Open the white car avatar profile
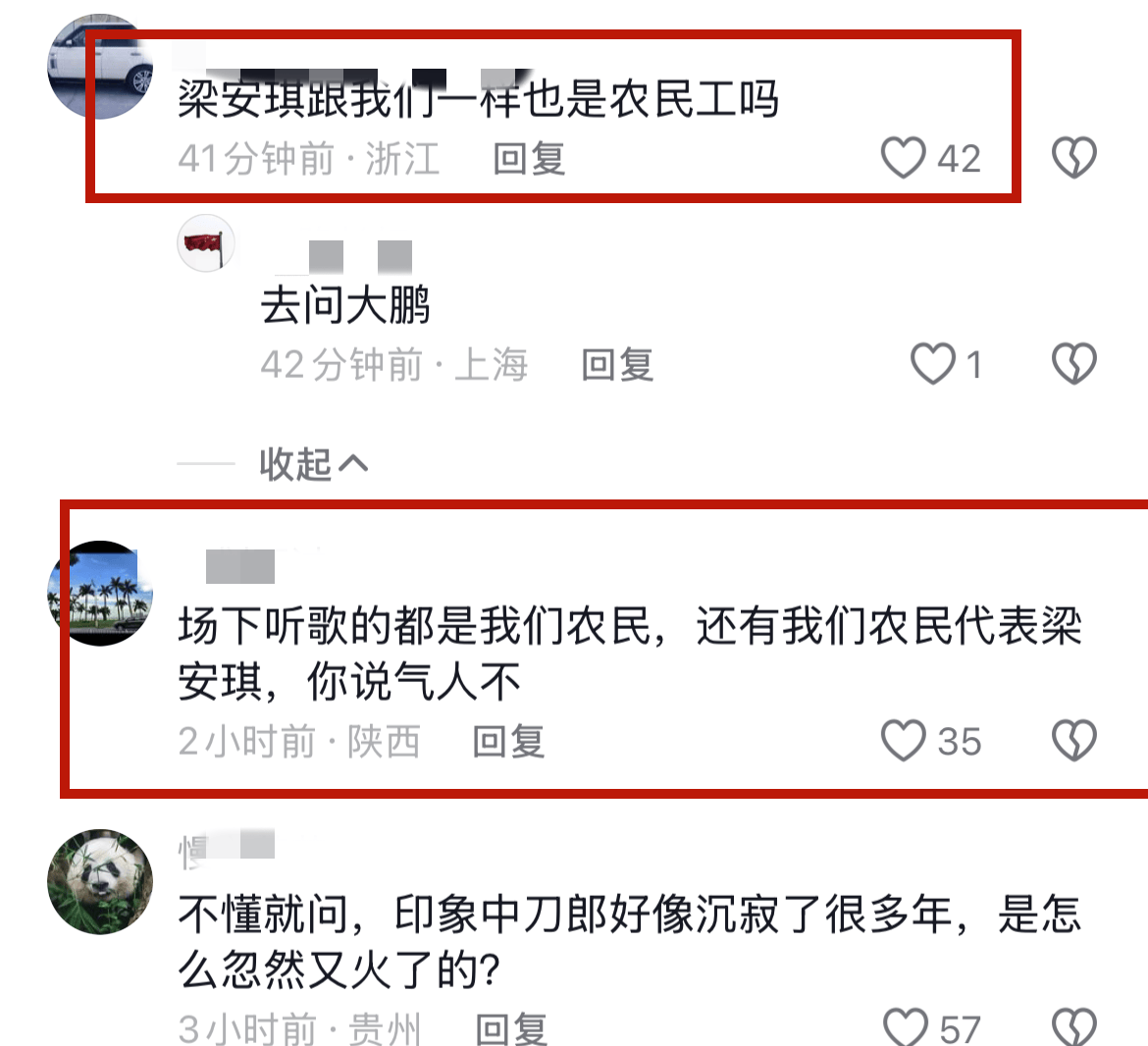The width and height of the screenshot is (1148, 1046). 100,66
